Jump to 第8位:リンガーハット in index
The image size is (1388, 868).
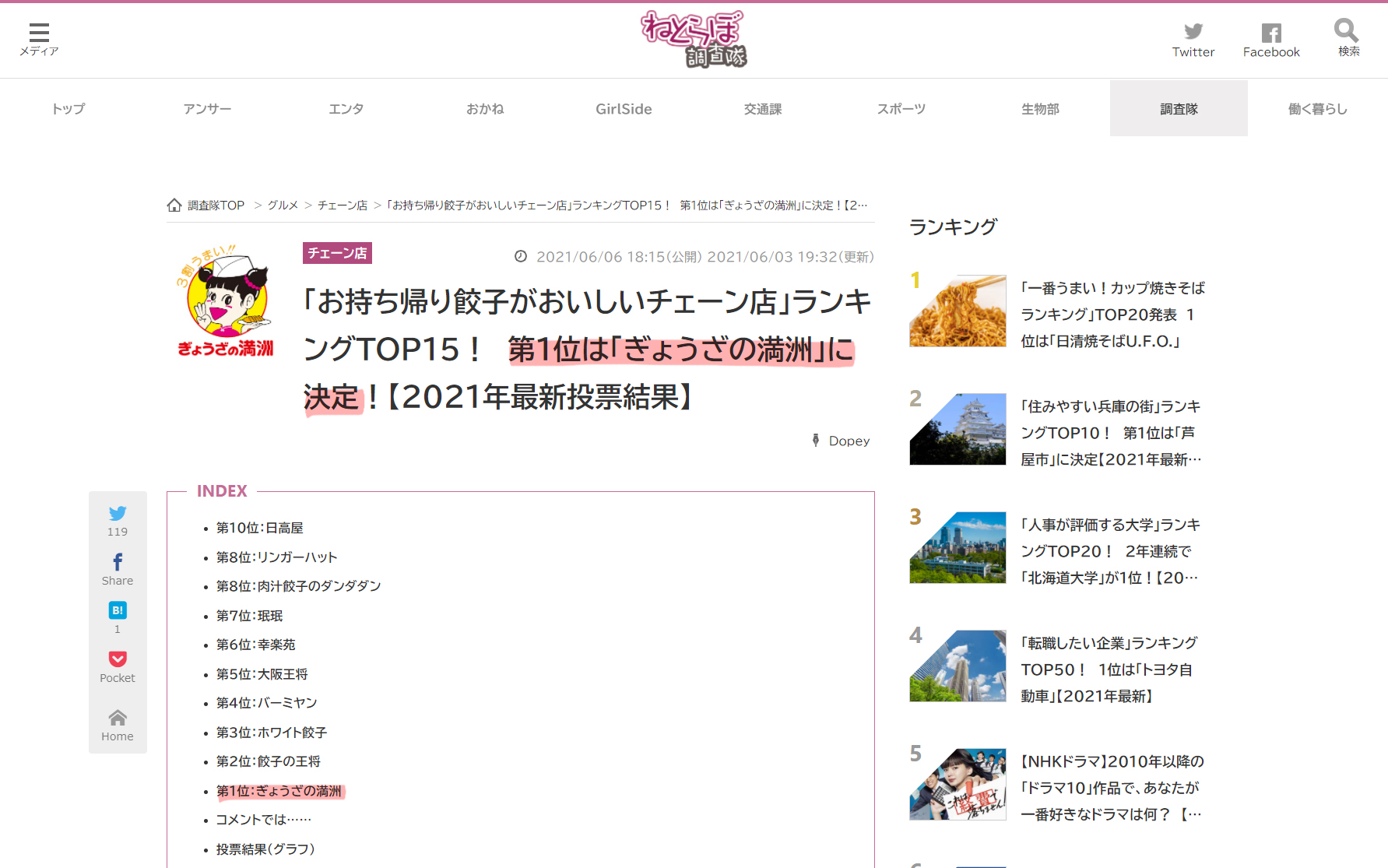277,557
